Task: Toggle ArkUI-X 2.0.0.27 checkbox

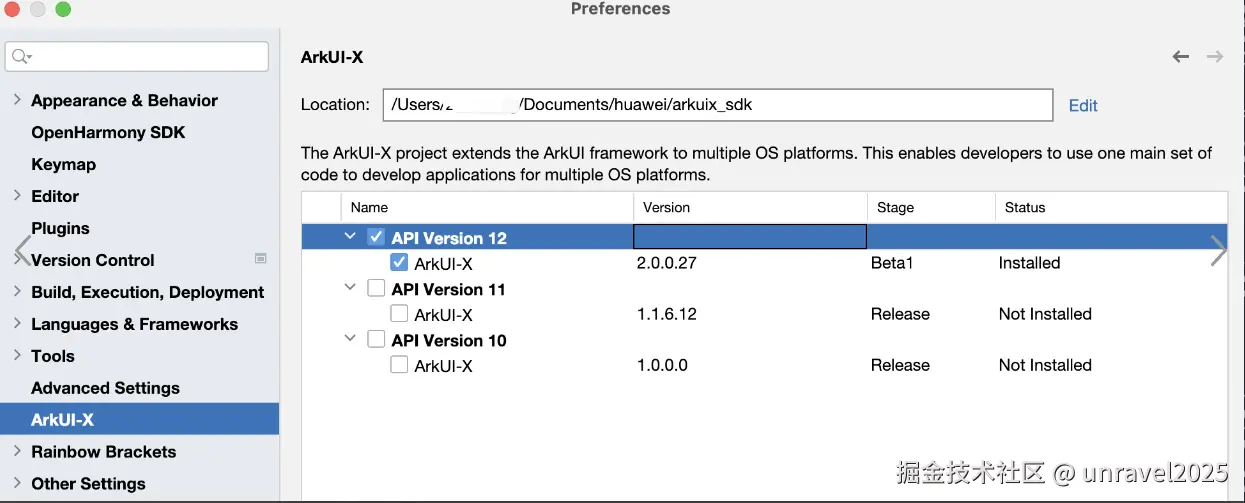Action: tap(399, 263)
